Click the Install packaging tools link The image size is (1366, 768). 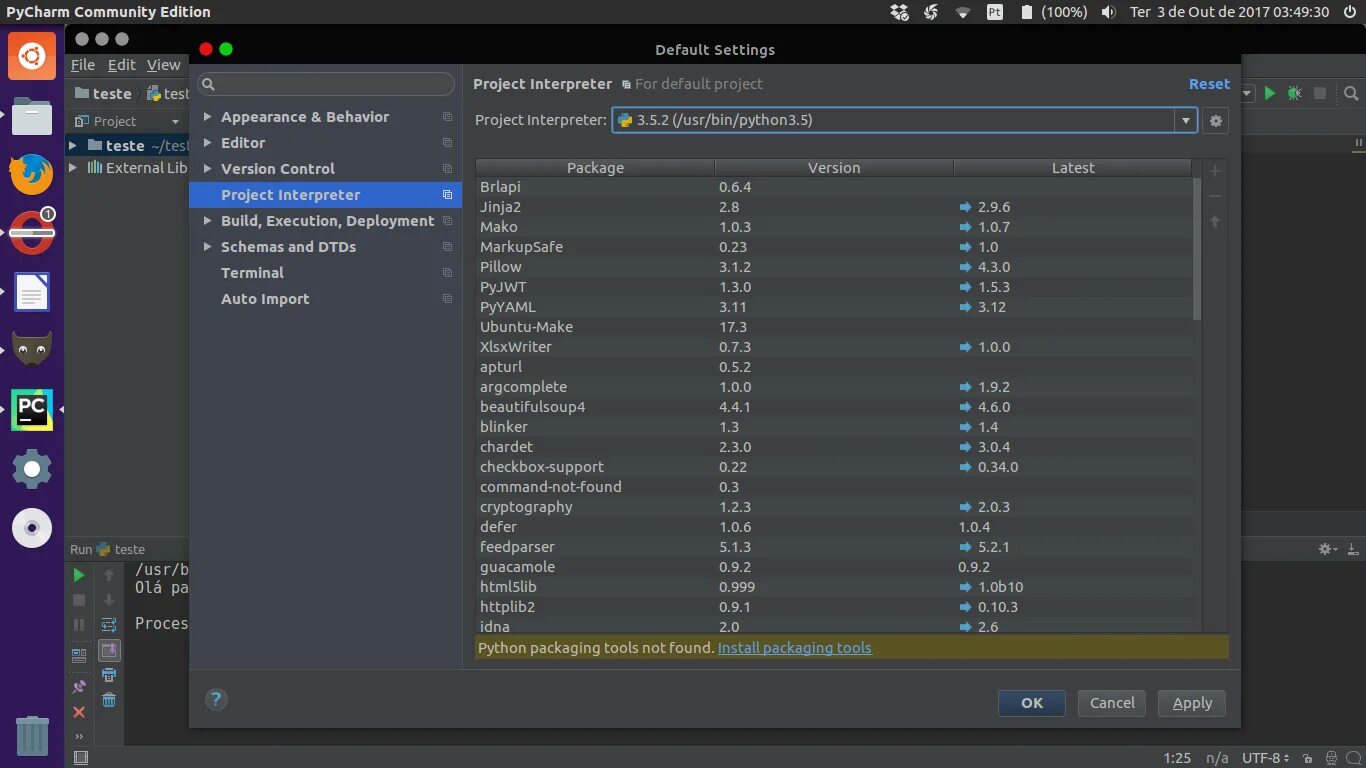click(x=795, y=648)
